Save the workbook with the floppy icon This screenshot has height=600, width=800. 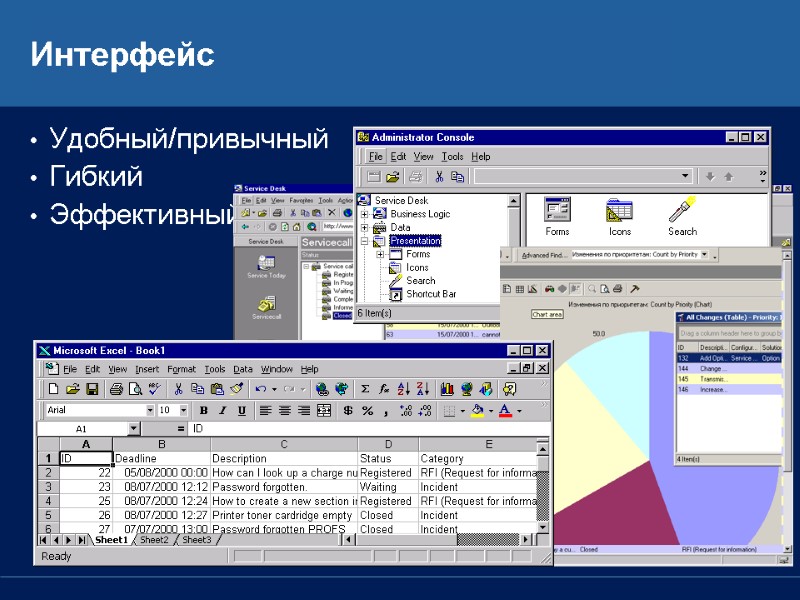click(x=92, y=389)
